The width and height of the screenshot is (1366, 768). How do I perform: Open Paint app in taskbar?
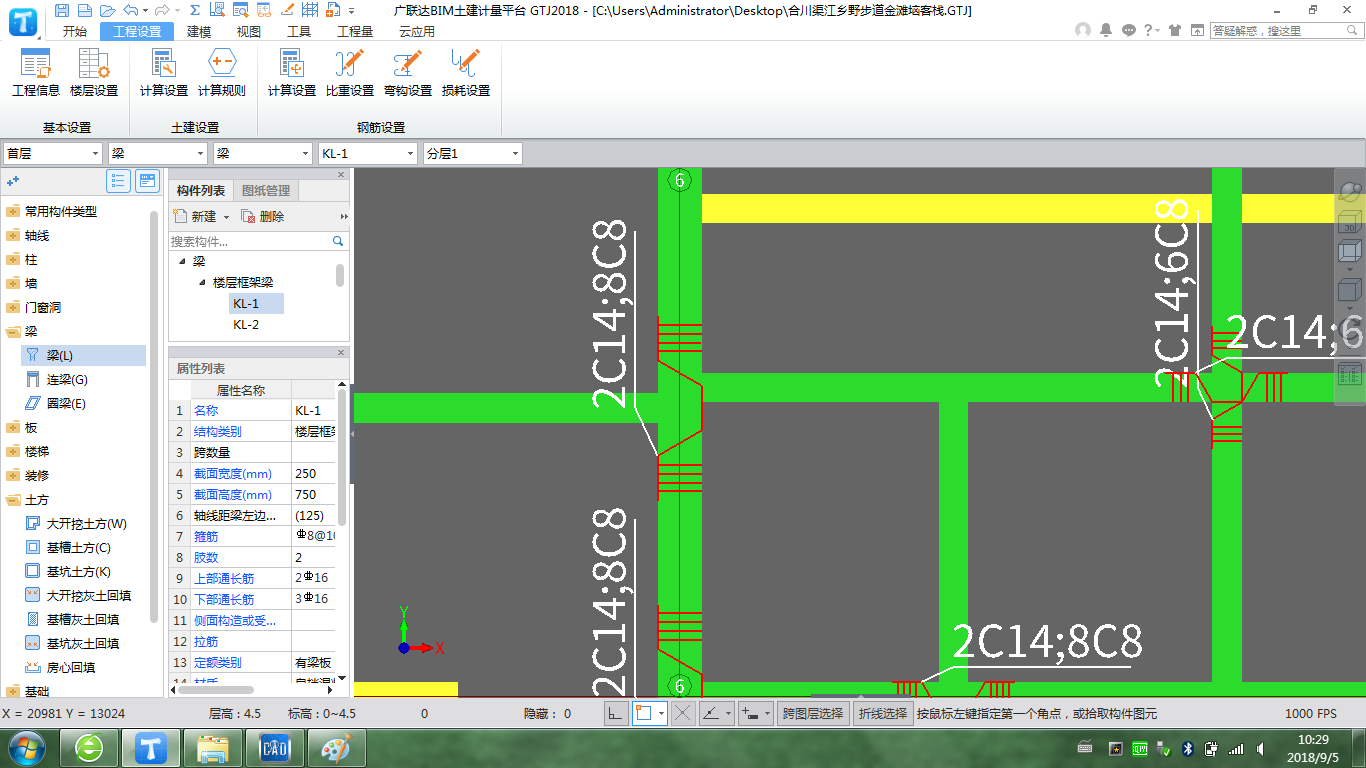335,747
